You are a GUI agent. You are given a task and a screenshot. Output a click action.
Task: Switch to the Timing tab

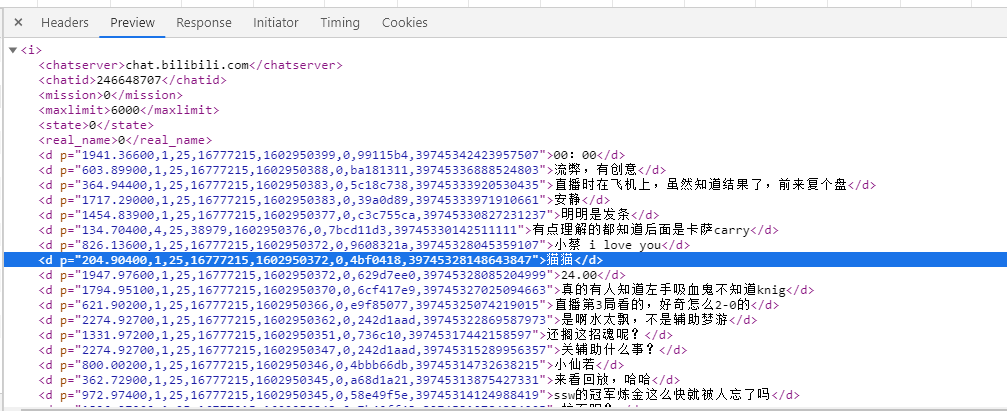click(x=340, y=22)
